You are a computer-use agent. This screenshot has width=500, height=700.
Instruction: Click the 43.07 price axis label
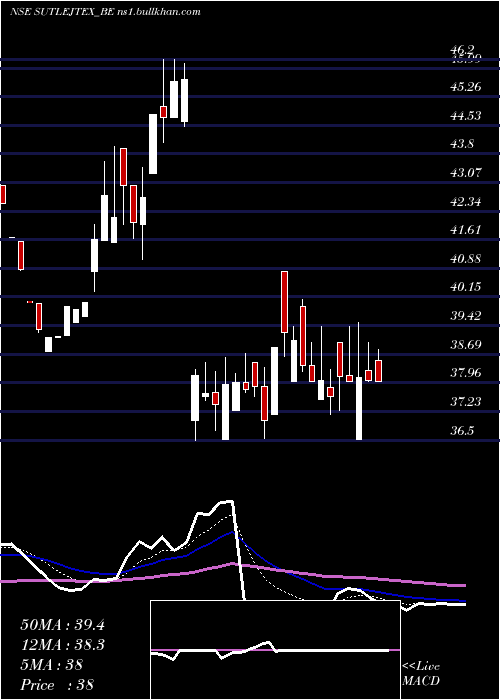pyautogui.click(x=466, y=172)
